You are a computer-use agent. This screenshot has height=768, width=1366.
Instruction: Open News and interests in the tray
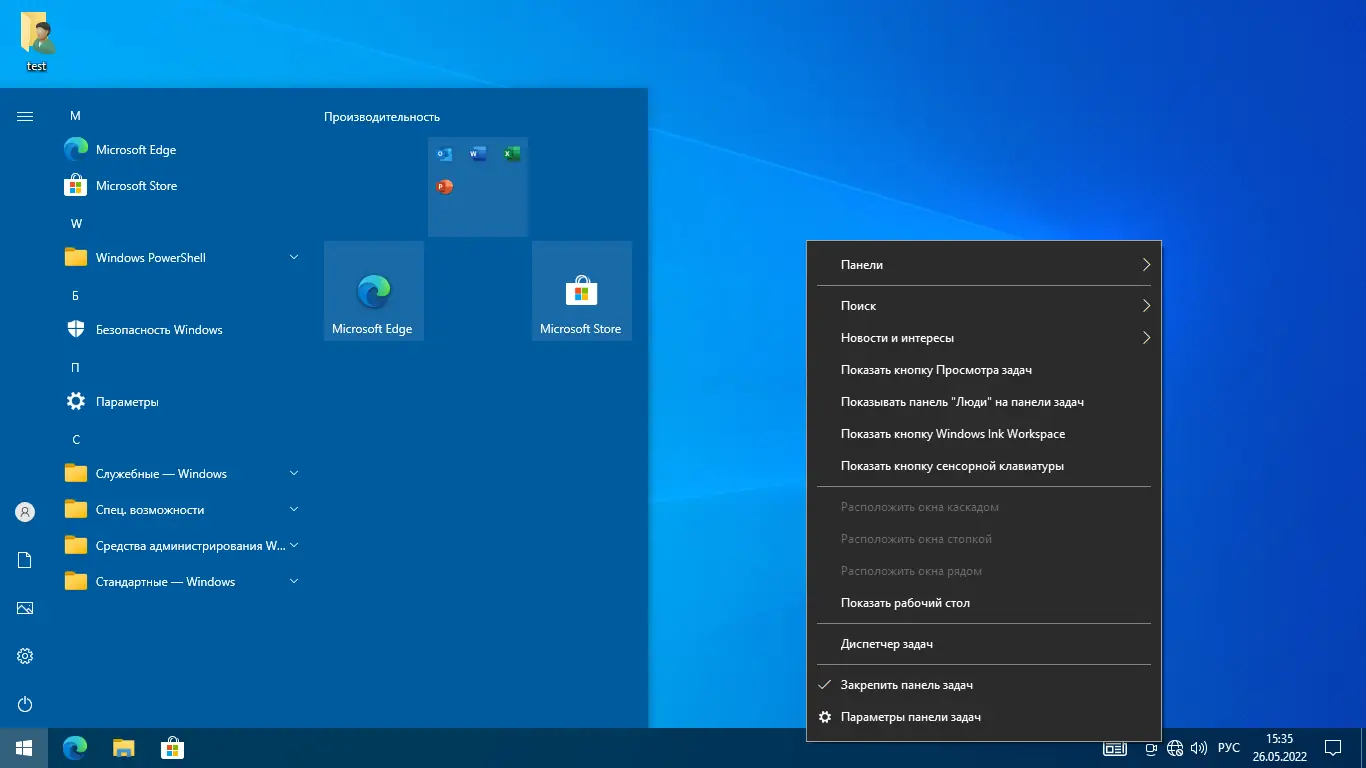[1114, 748]
